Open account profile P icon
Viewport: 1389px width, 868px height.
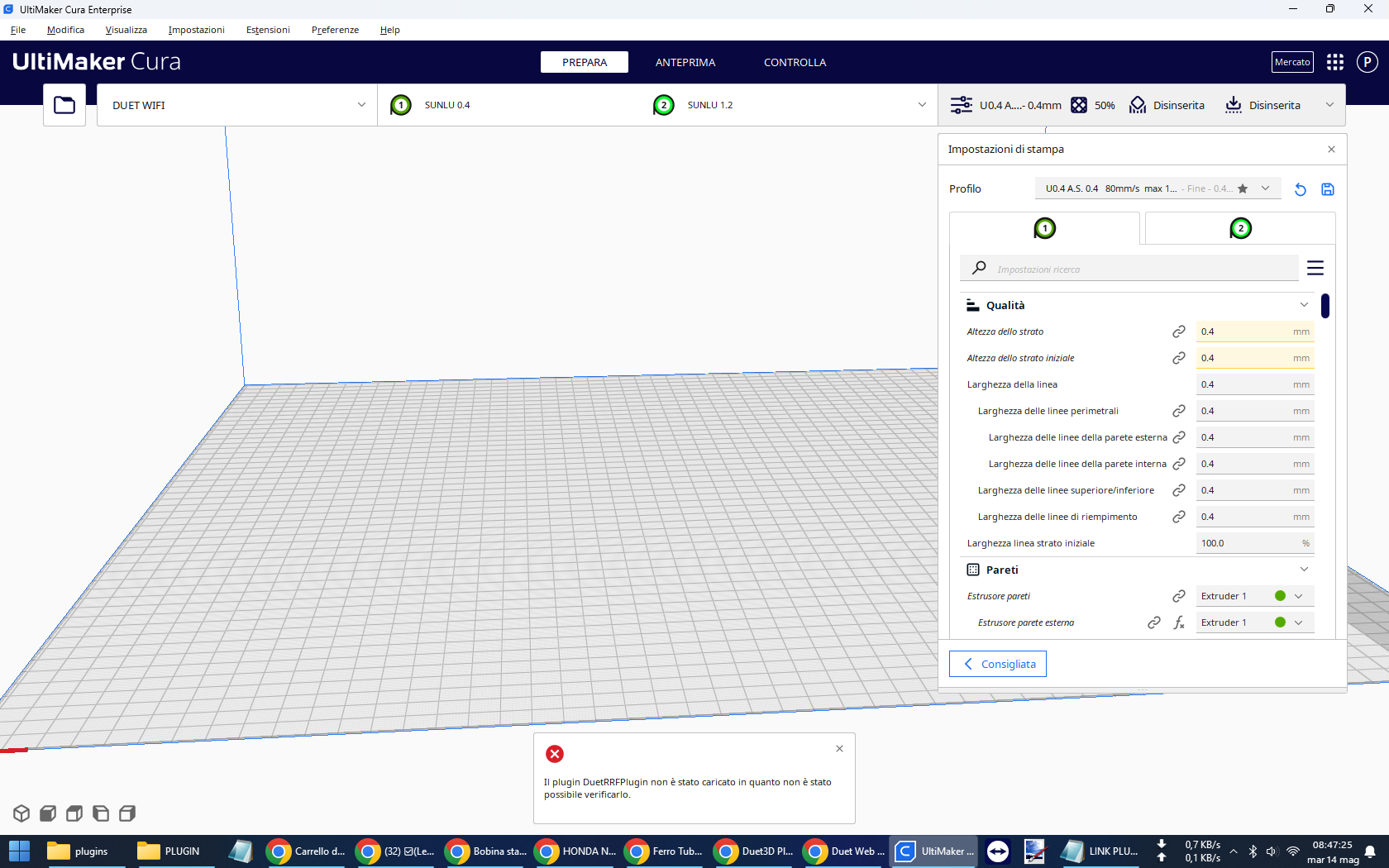(1368, 62)
